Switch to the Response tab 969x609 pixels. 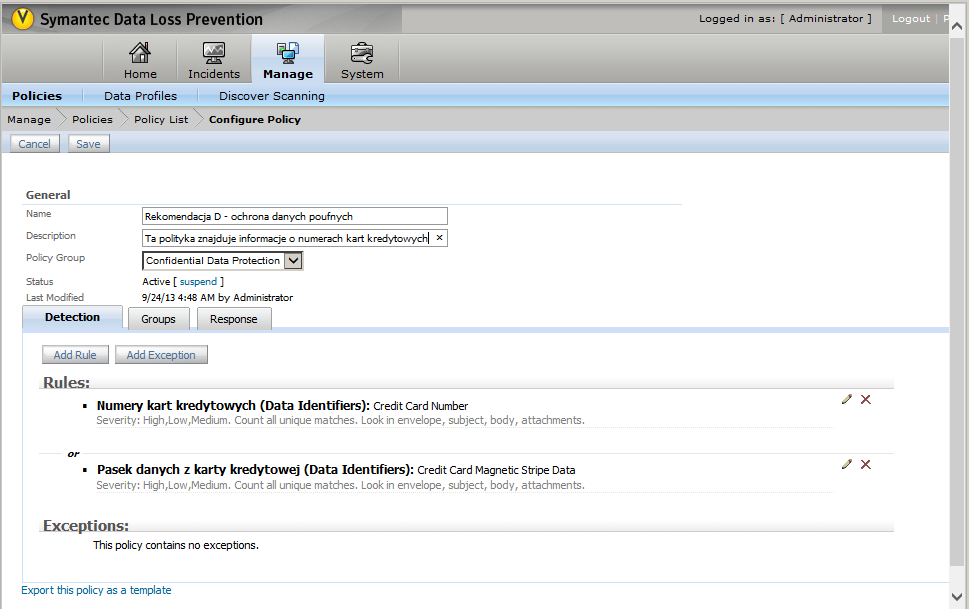pos(234,319)
